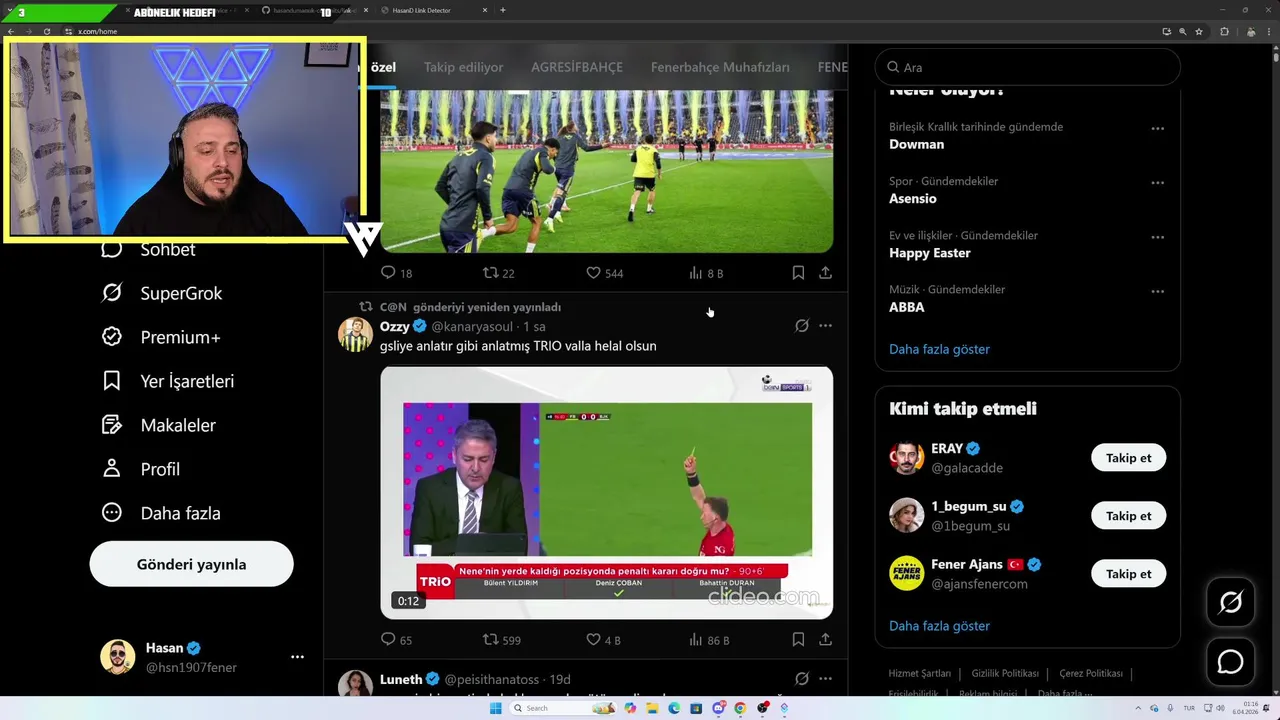Viewport: 1280px width, 720px height.
Task: Bookmark Ozzy's TRIO post
Action: click(798, 639)
